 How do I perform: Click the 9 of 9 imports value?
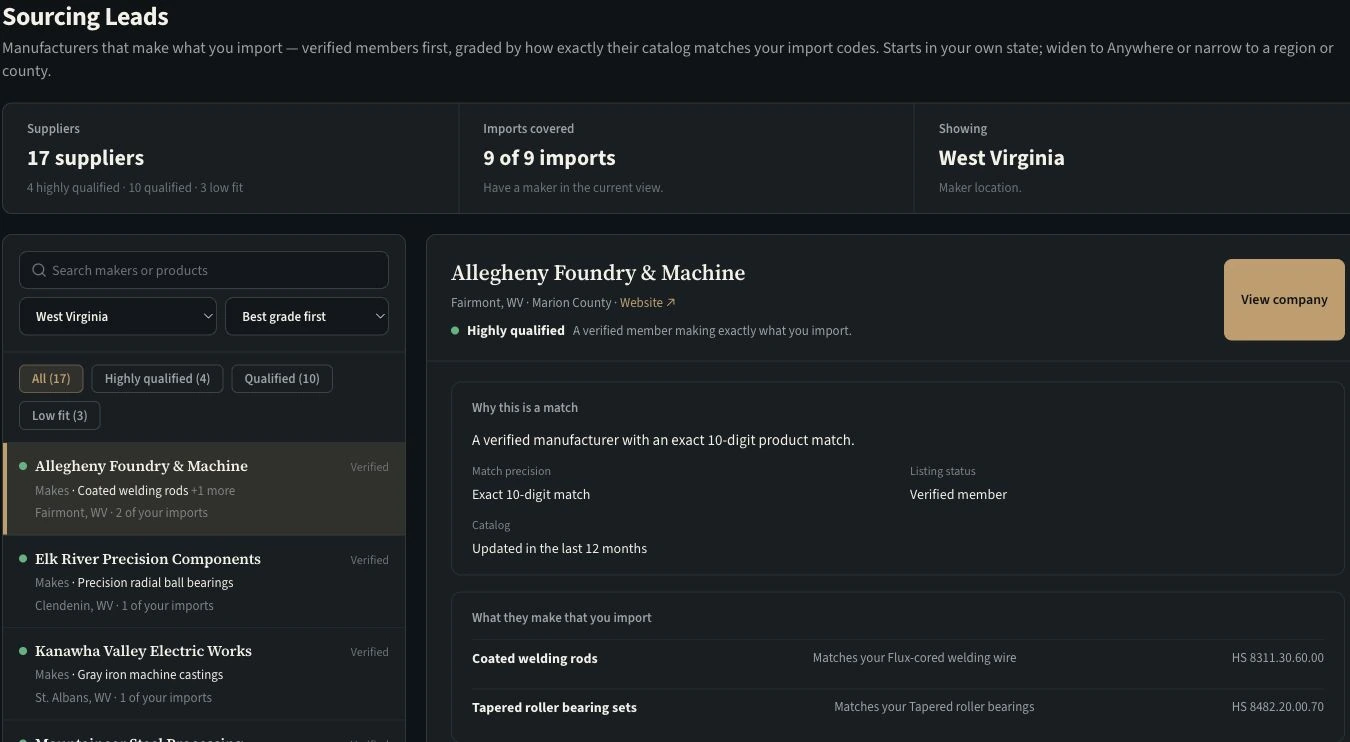point(549,158)
